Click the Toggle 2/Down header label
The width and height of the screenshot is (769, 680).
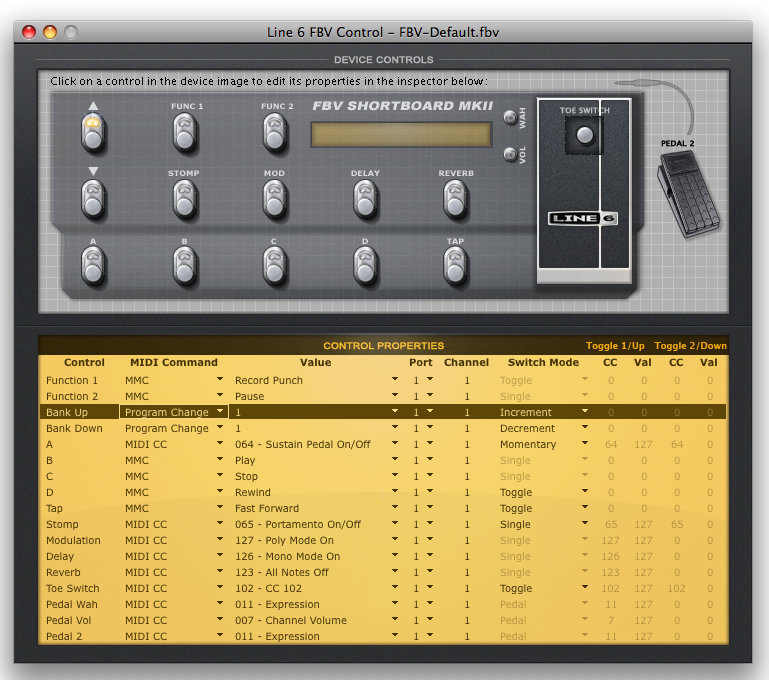[691, 346]
